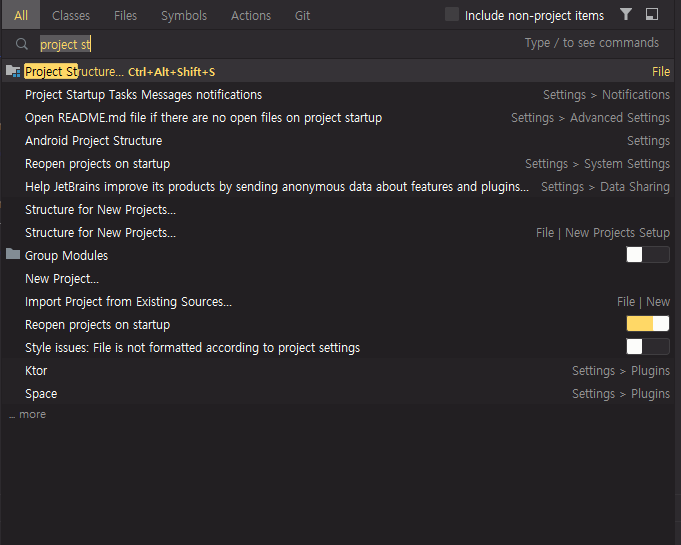Screen dimensions: 681x545
Task: Select Structure for New Projects... under New Projects Setup
Action: coord(338,233)
